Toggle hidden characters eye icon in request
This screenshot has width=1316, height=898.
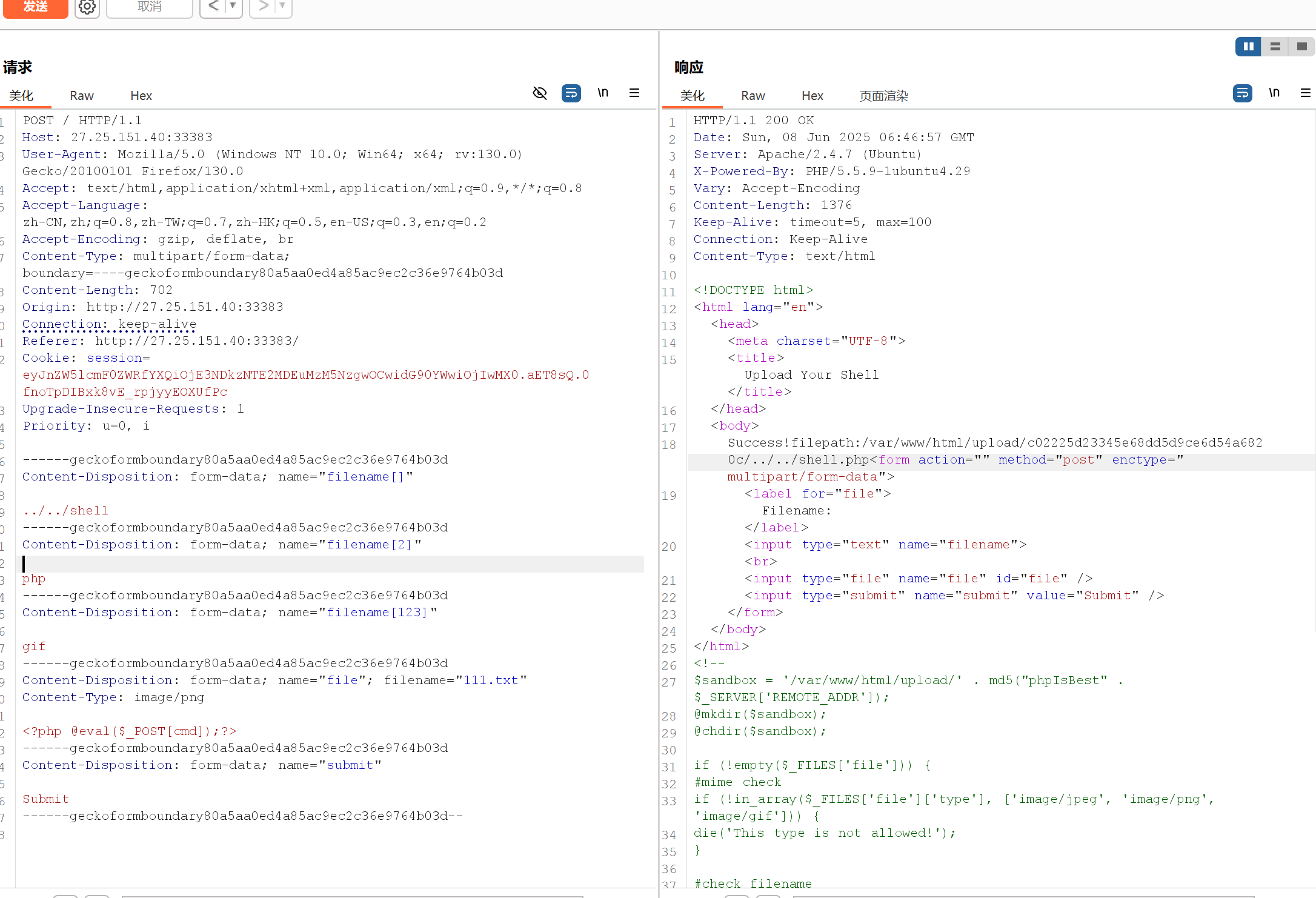(x=540, y=93)
